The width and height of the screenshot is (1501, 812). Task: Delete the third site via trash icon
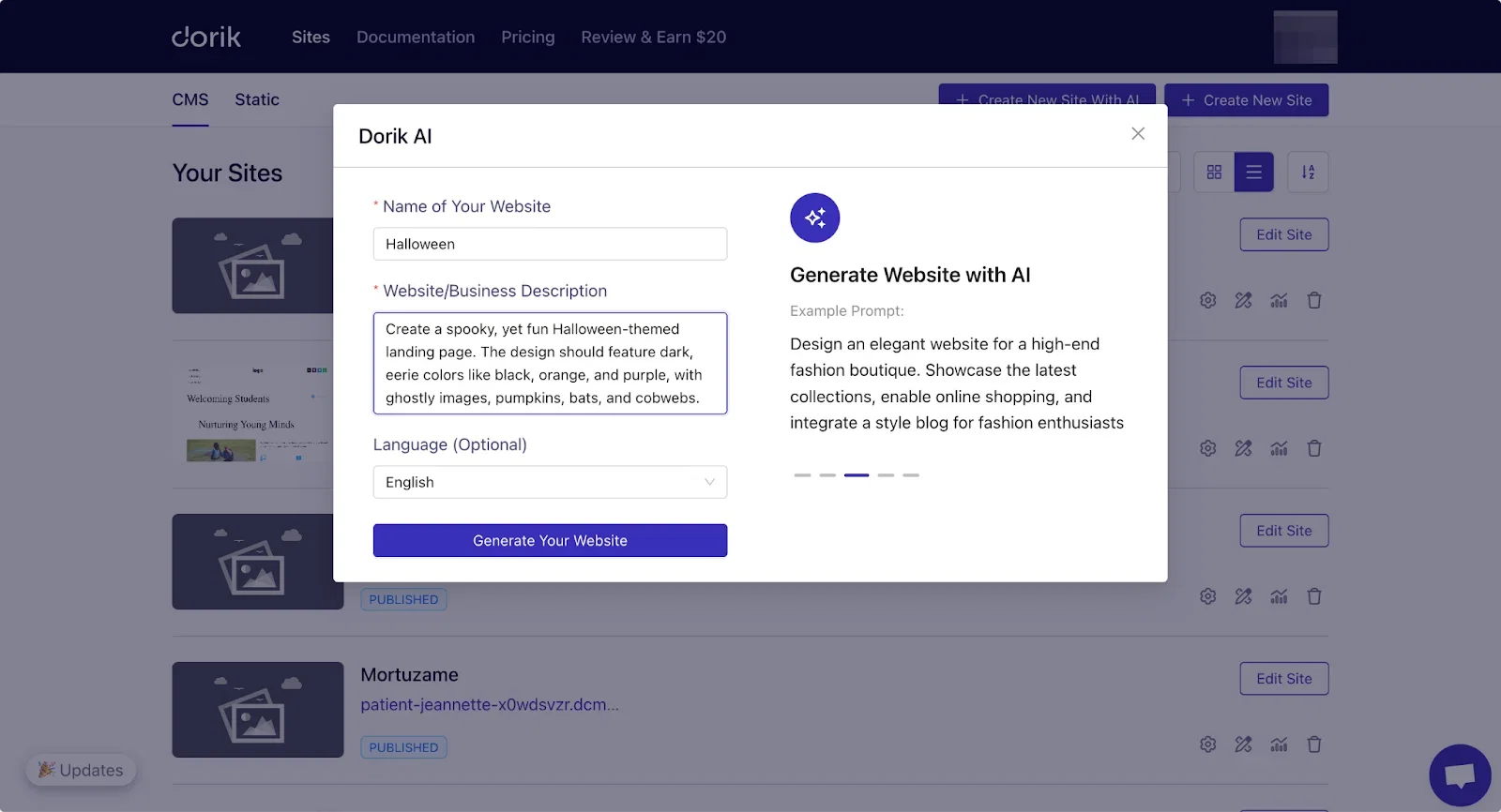[1314, 596]
